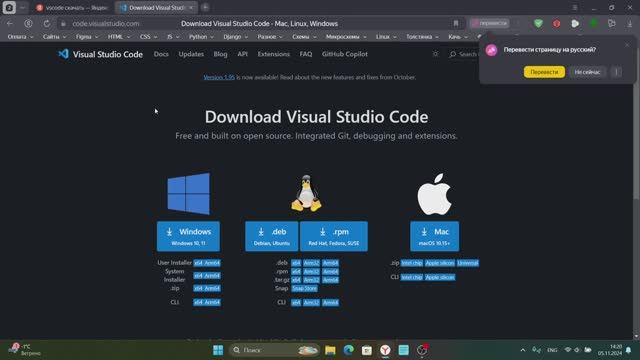The height and width of the screenshot is (360, 640).
Task: Expand the Python bookmarks folder
Action: click(201, 37)
